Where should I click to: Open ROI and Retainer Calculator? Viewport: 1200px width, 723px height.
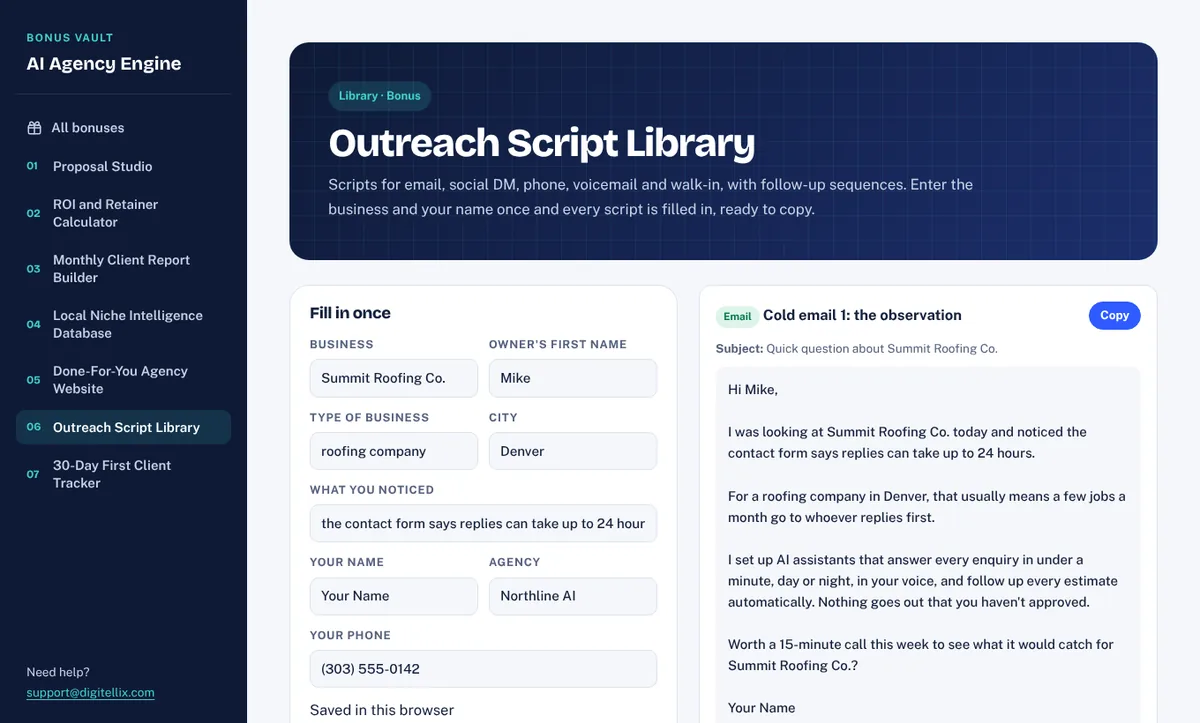pos(123,213)
